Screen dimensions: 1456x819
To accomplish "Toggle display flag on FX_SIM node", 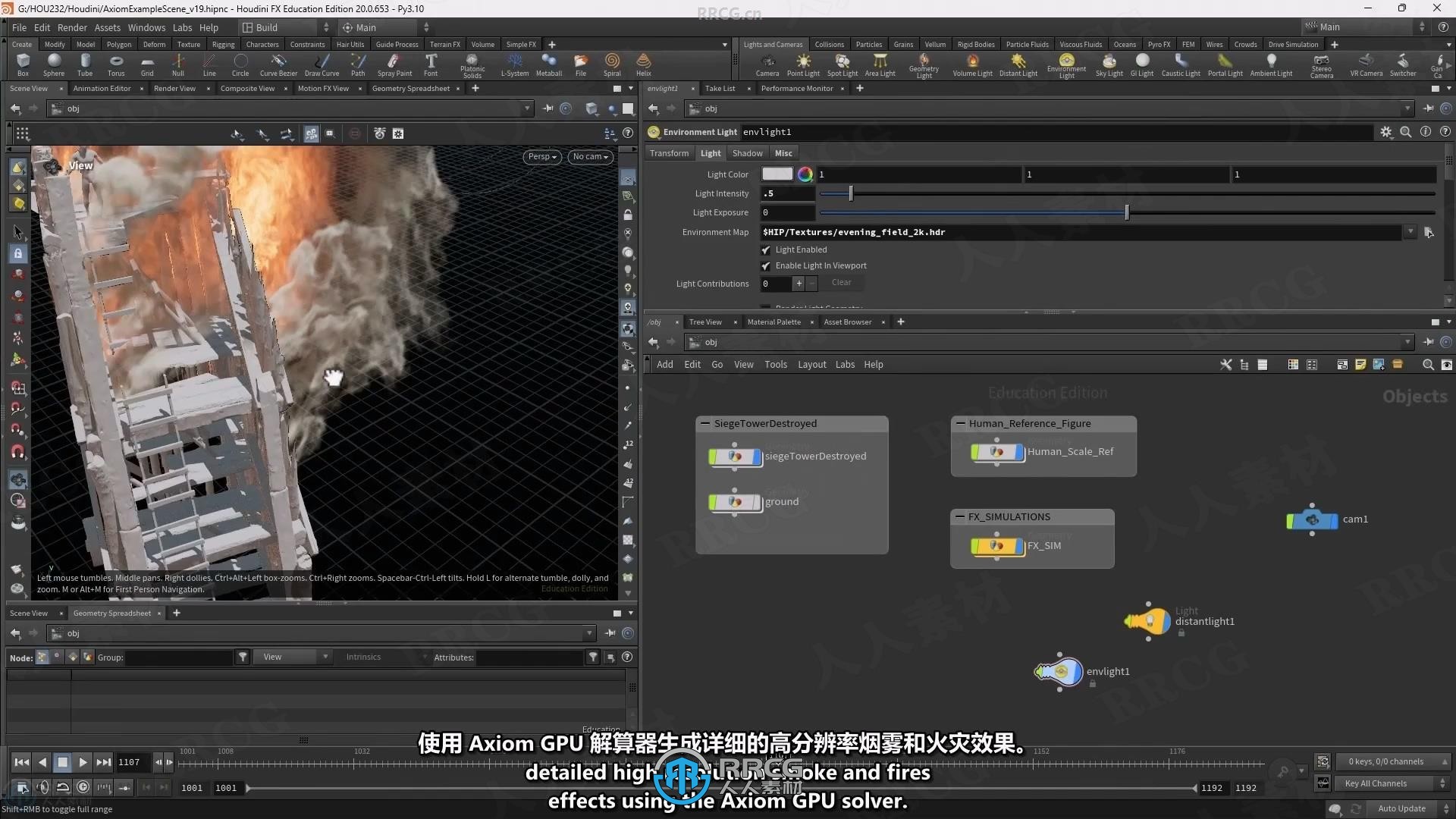I will (1018, 546).
